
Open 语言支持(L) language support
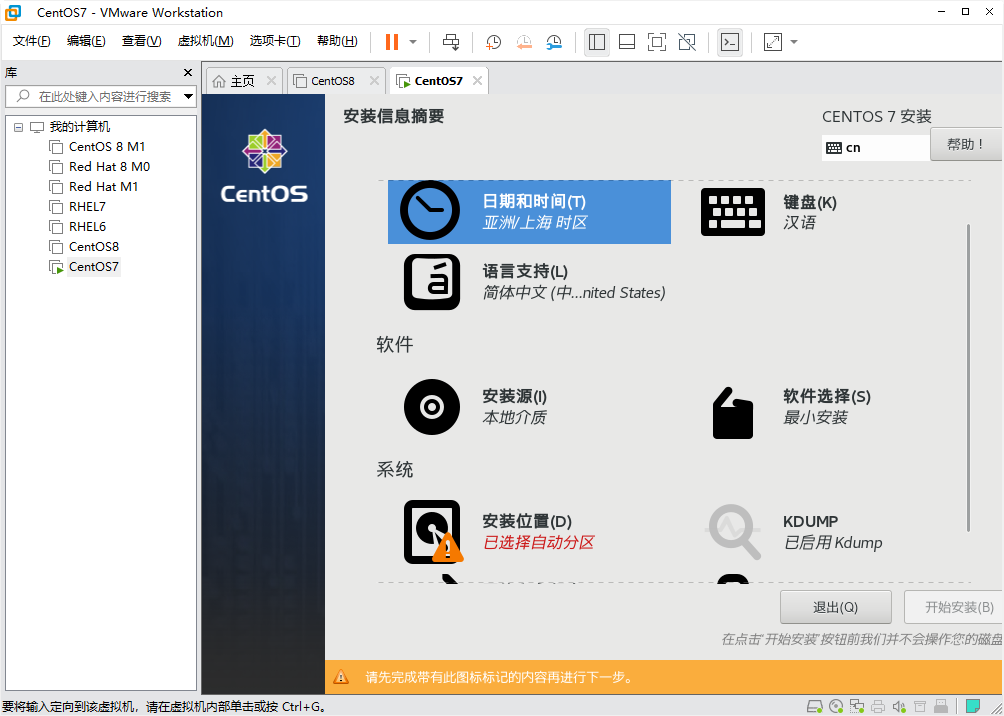coord(535,282)
